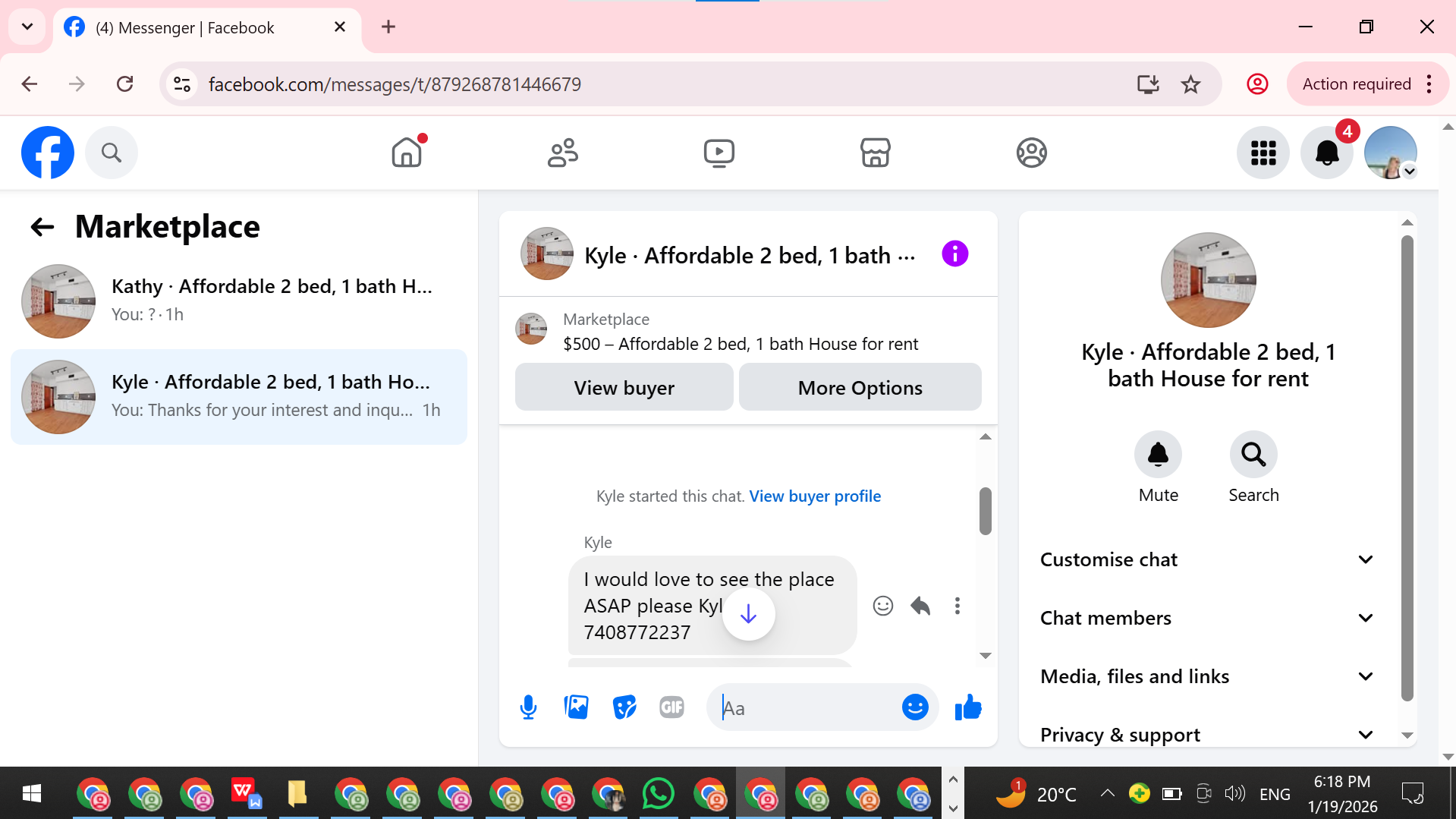Click the chat scroll down arrow
Image resolution: width=1456 pixels, height=819 pixels.
986,656
